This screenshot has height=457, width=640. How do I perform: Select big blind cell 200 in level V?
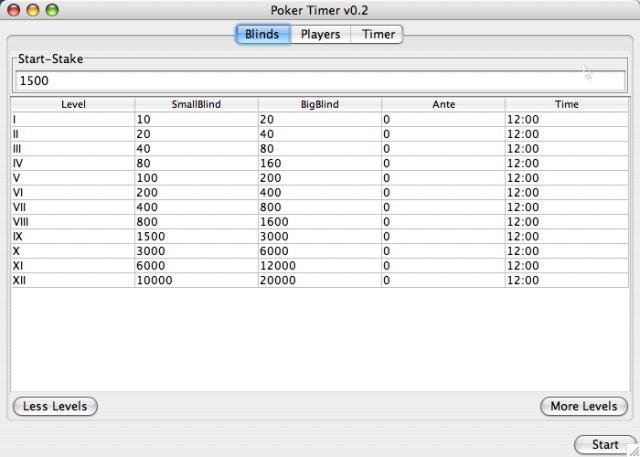point(320,178)
